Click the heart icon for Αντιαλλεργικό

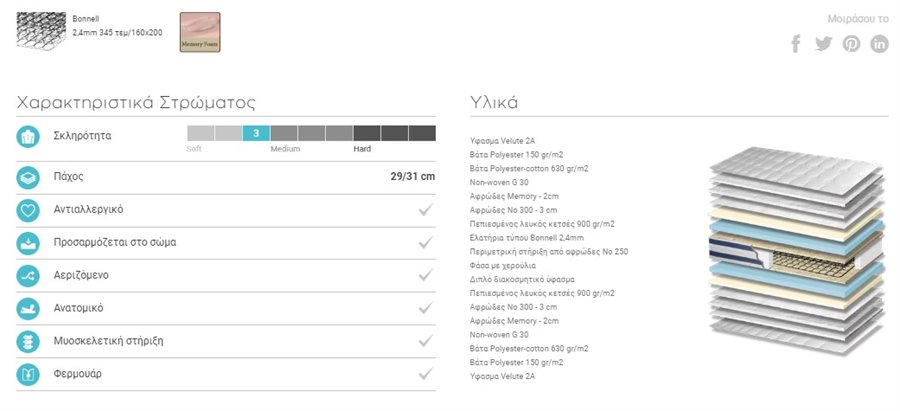tap(28, 210)
